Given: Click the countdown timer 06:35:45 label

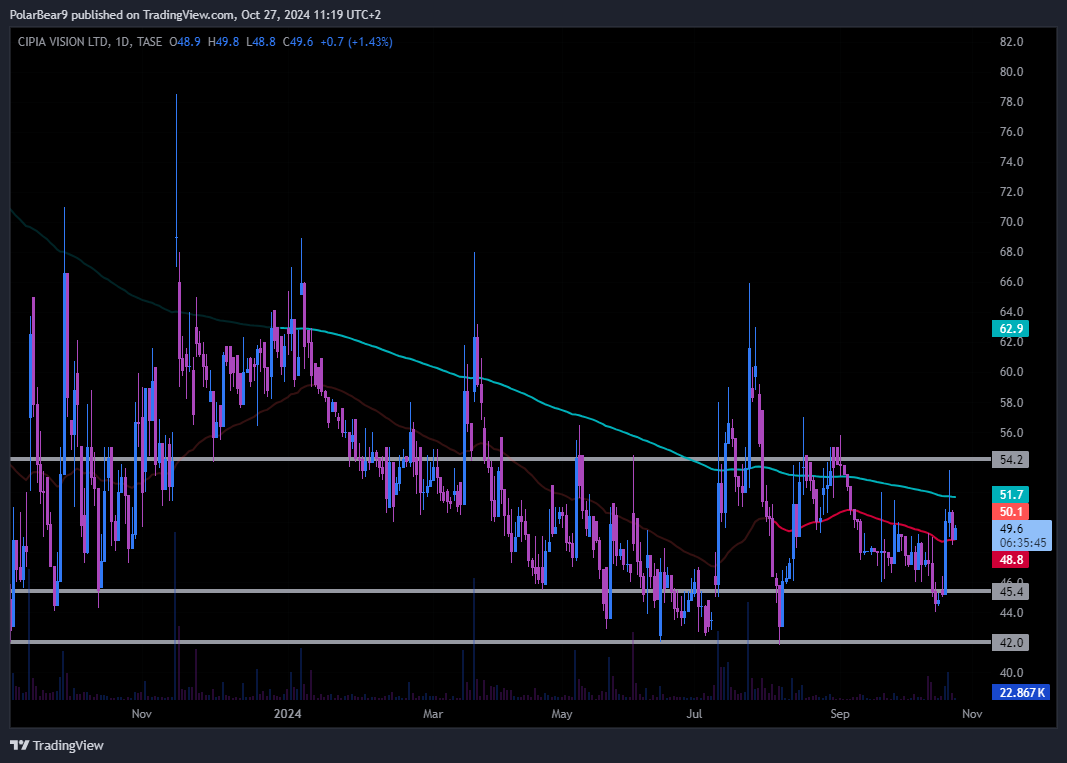Looking at the screenshot, I should tap(1020, 543).
